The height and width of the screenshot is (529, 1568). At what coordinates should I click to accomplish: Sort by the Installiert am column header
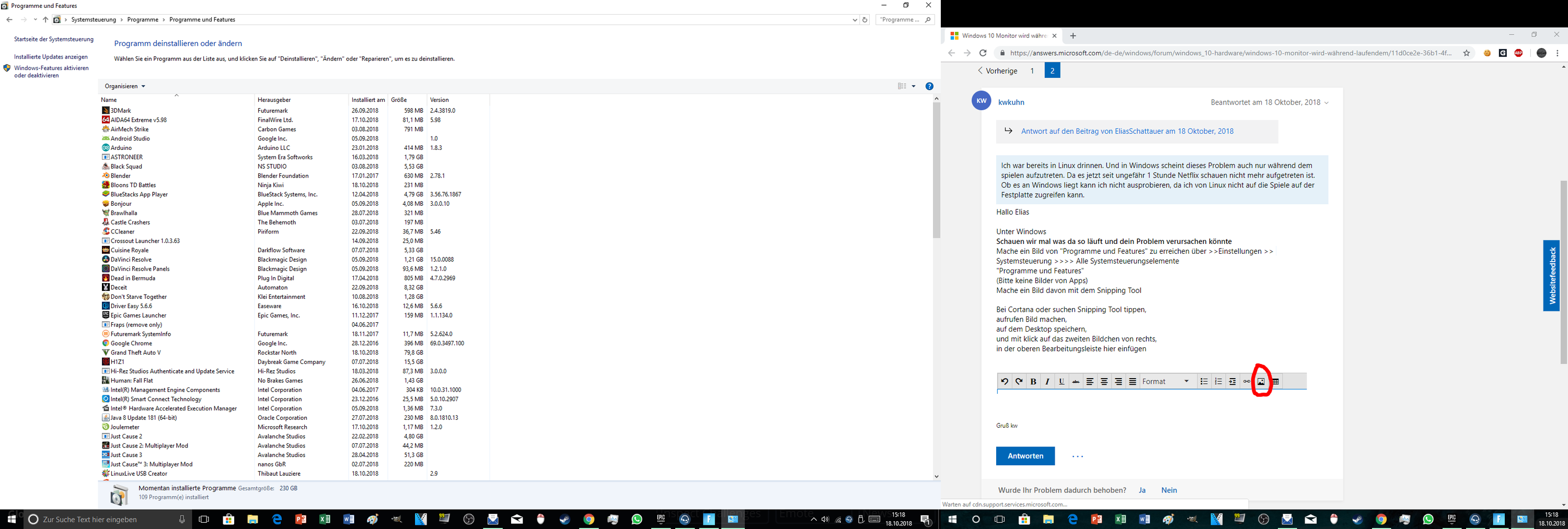[x=367, y=99]
